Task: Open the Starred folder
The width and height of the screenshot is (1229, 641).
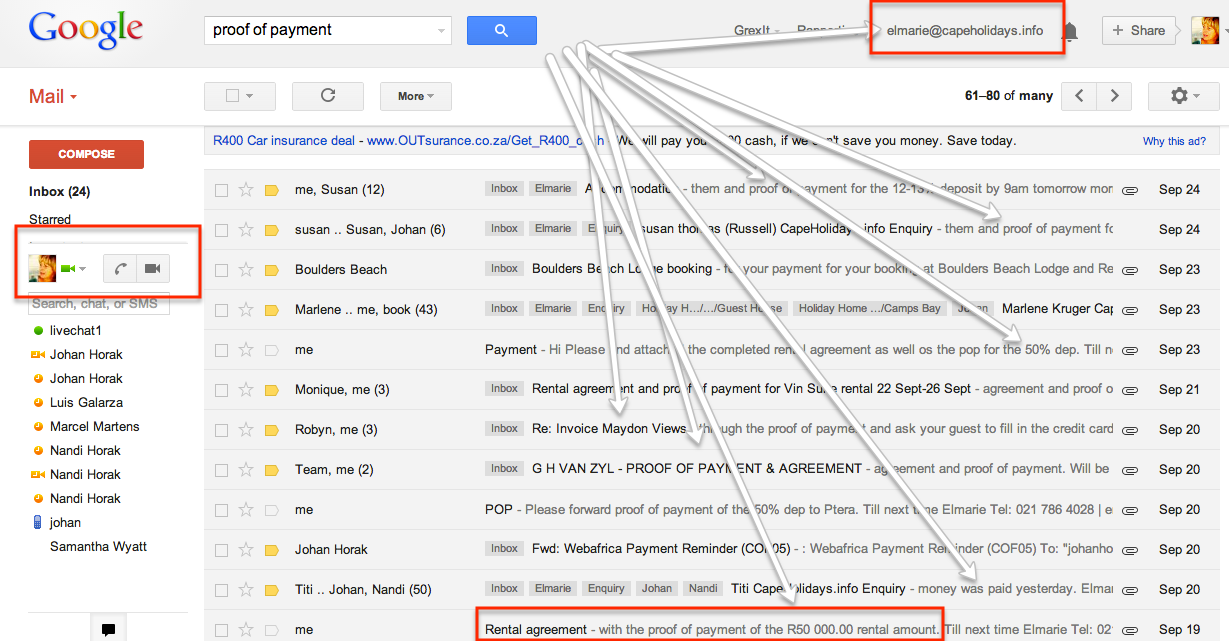Action: [50, 219]
